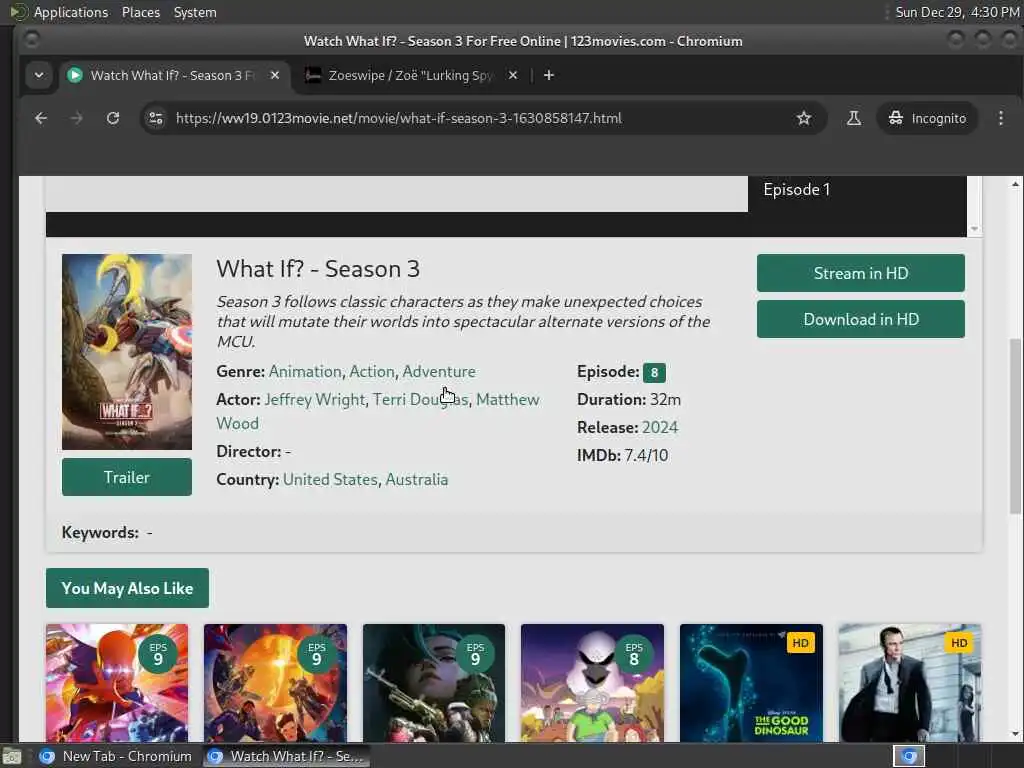Bookmark this page with the star icon

(x=803, y=118)
